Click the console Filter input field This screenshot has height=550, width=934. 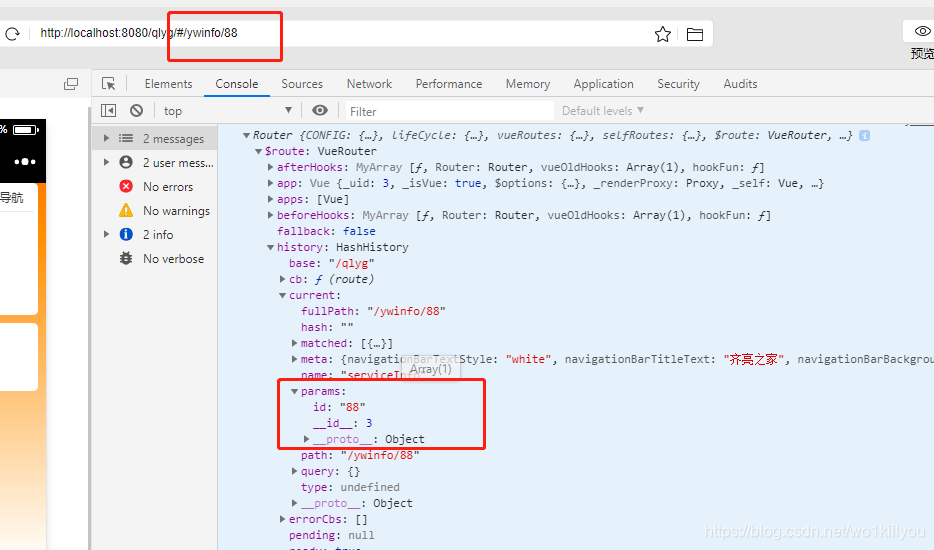(449, 111)
